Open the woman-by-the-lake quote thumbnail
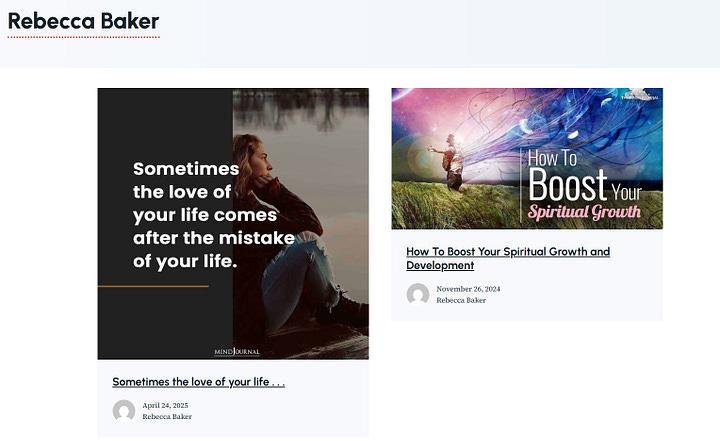Image resolution: width=720 pixels, height=441 pixels. coord(233,224)
